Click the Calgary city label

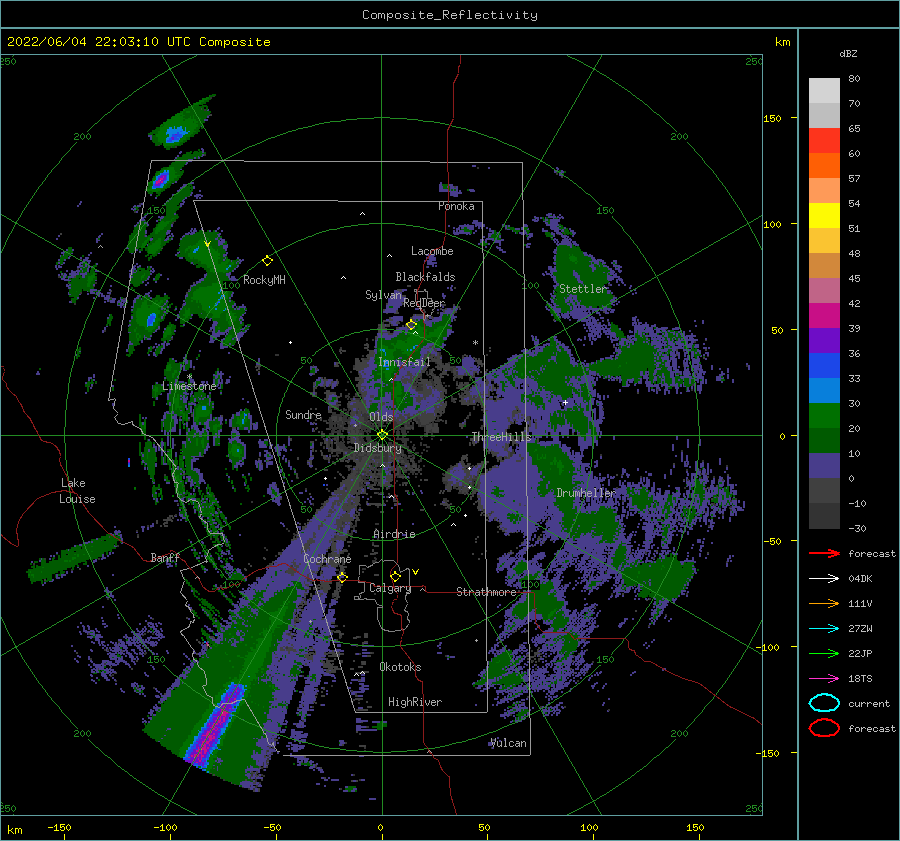(390, 588)
